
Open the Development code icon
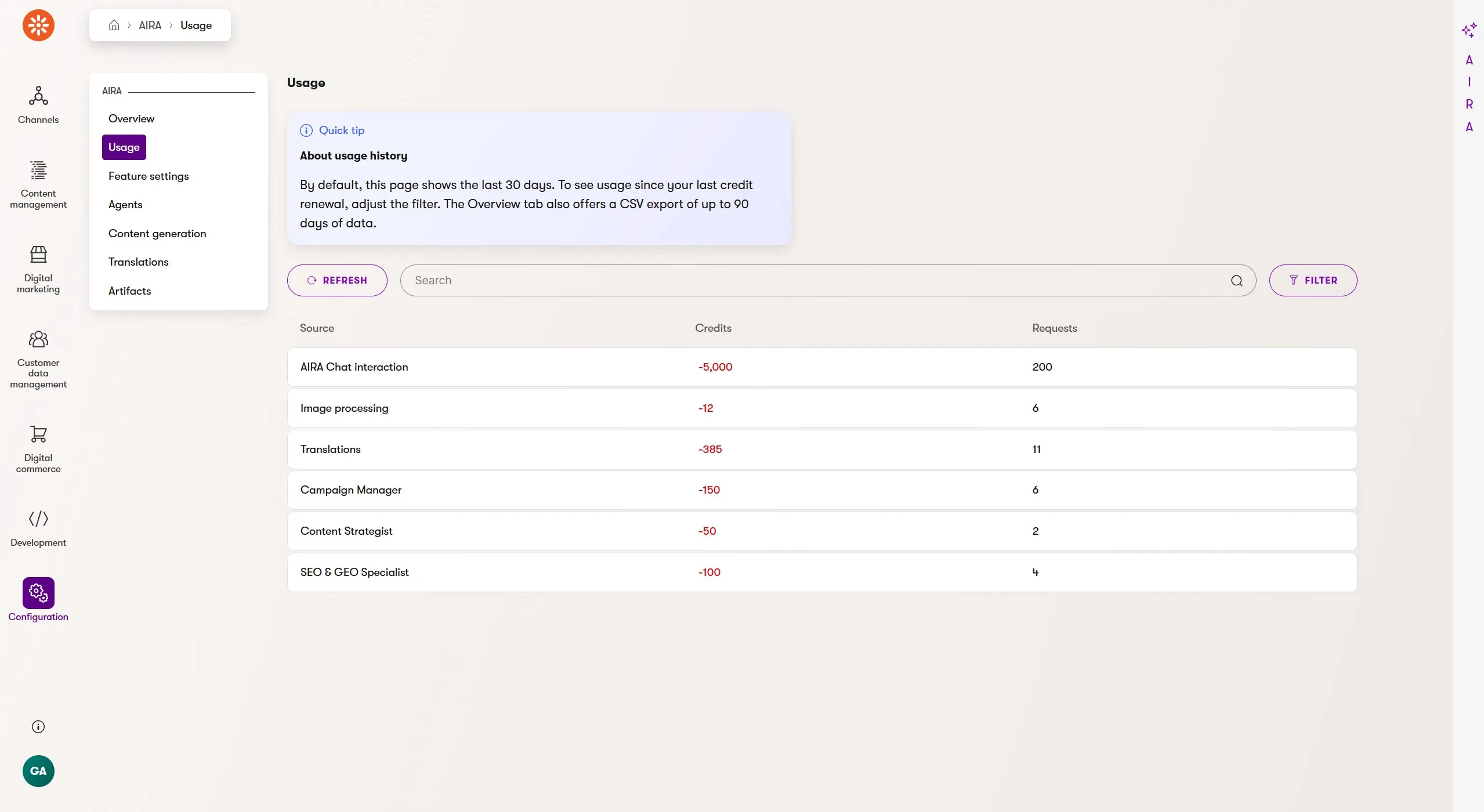[x=38, y=519]
